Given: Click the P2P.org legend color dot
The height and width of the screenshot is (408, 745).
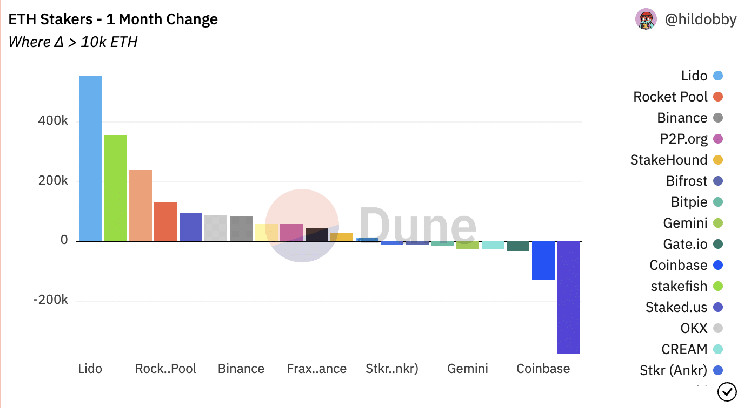Looking at the screenshot, I should click(x=718, y=139).
